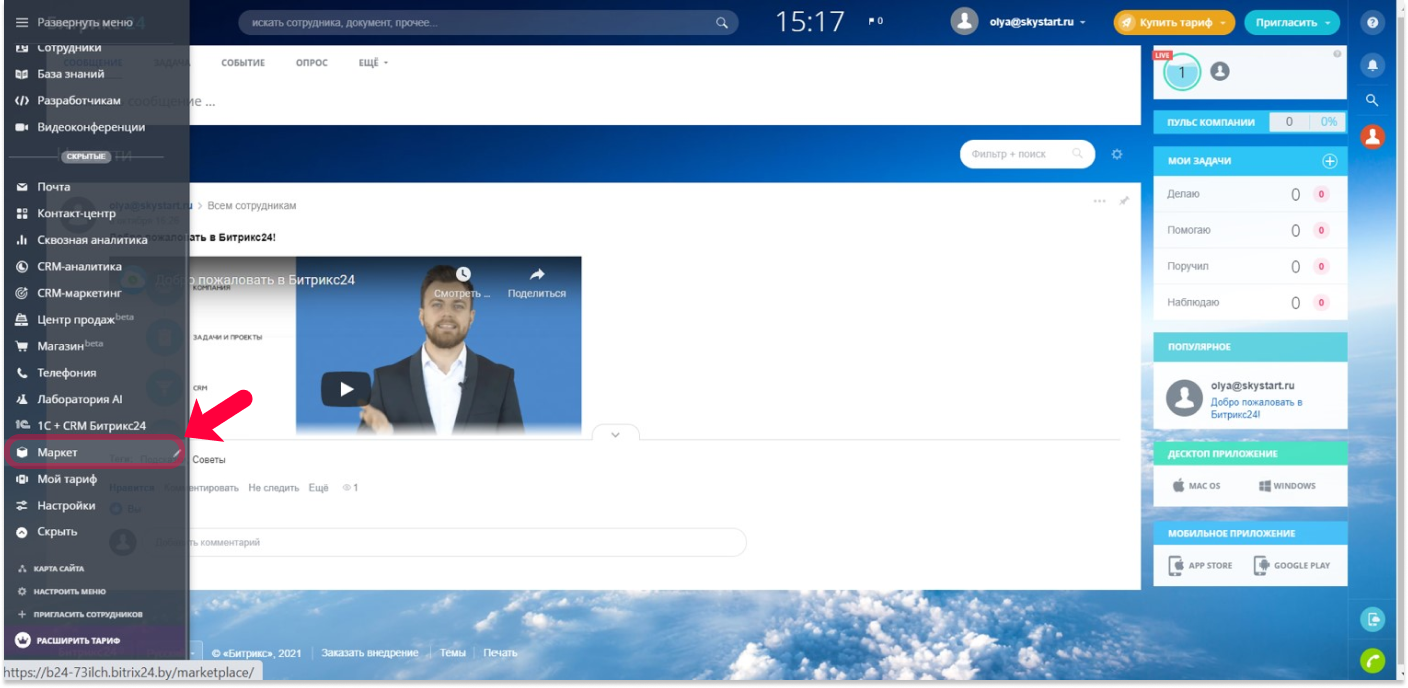Click the Сквозная аналитика chart icon

pyautogui.click(x=22, y=240)
